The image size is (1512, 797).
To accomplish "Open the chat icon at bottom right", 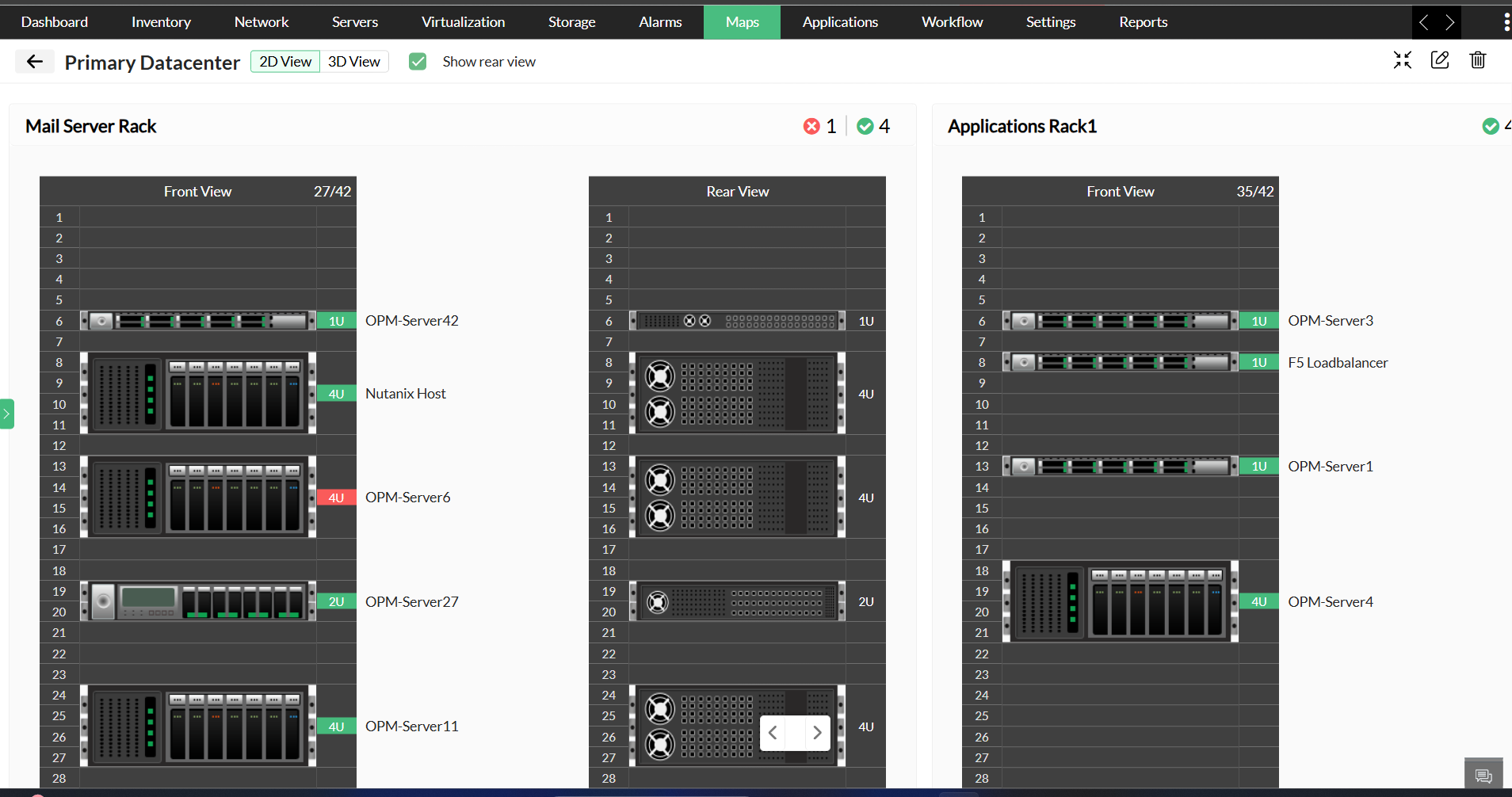I will tap(1483, 776).
